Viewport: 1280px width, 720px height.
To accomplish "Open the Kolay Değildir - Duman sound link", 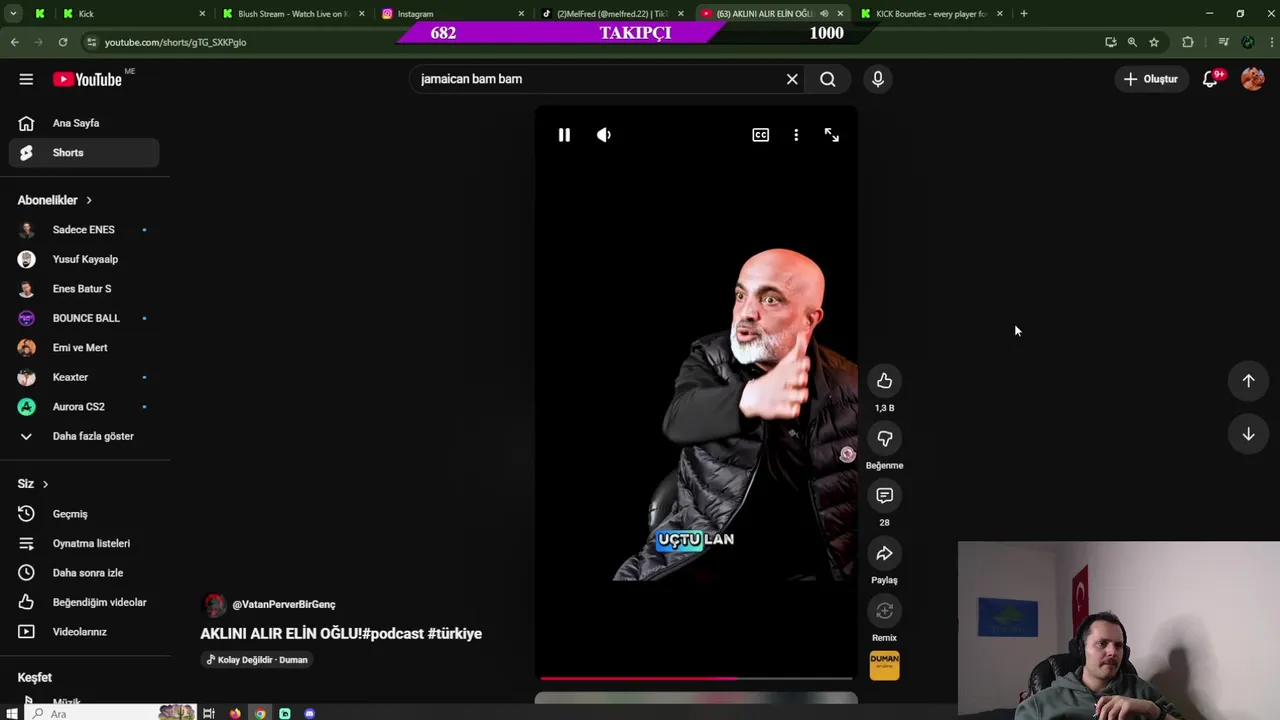I will (x=257, y=660).
